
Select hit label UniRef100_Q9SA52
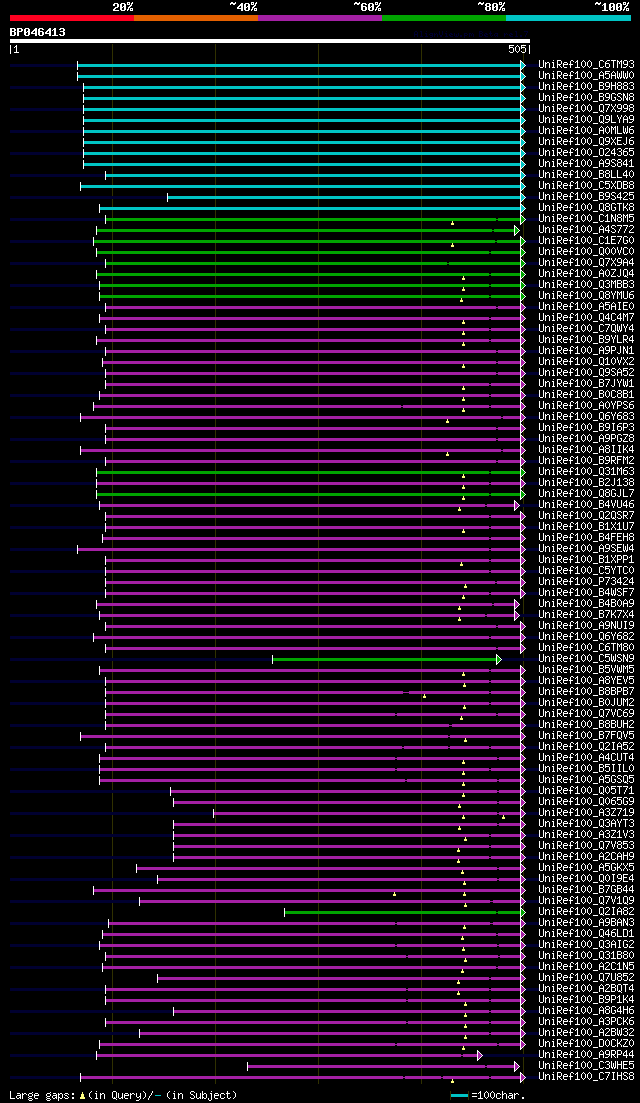tap(587, 373)
